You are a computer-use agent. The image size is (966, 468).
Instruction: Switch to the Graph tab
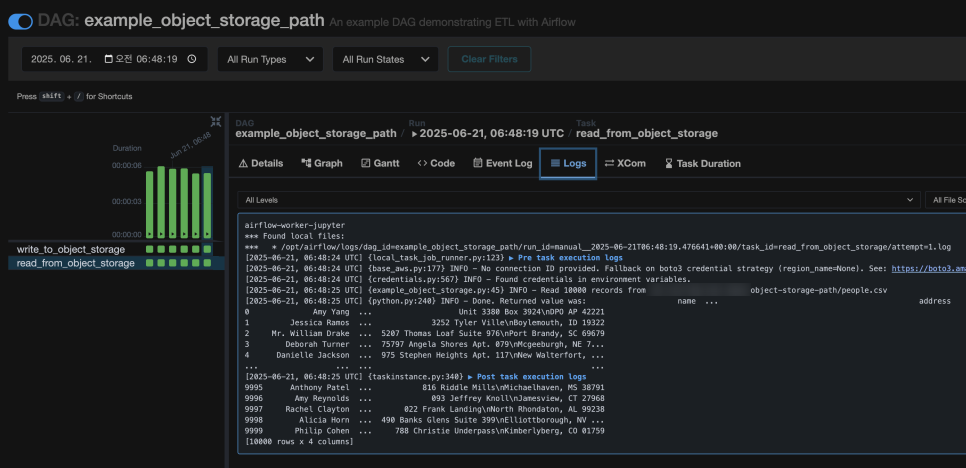(x=322, y=163)
